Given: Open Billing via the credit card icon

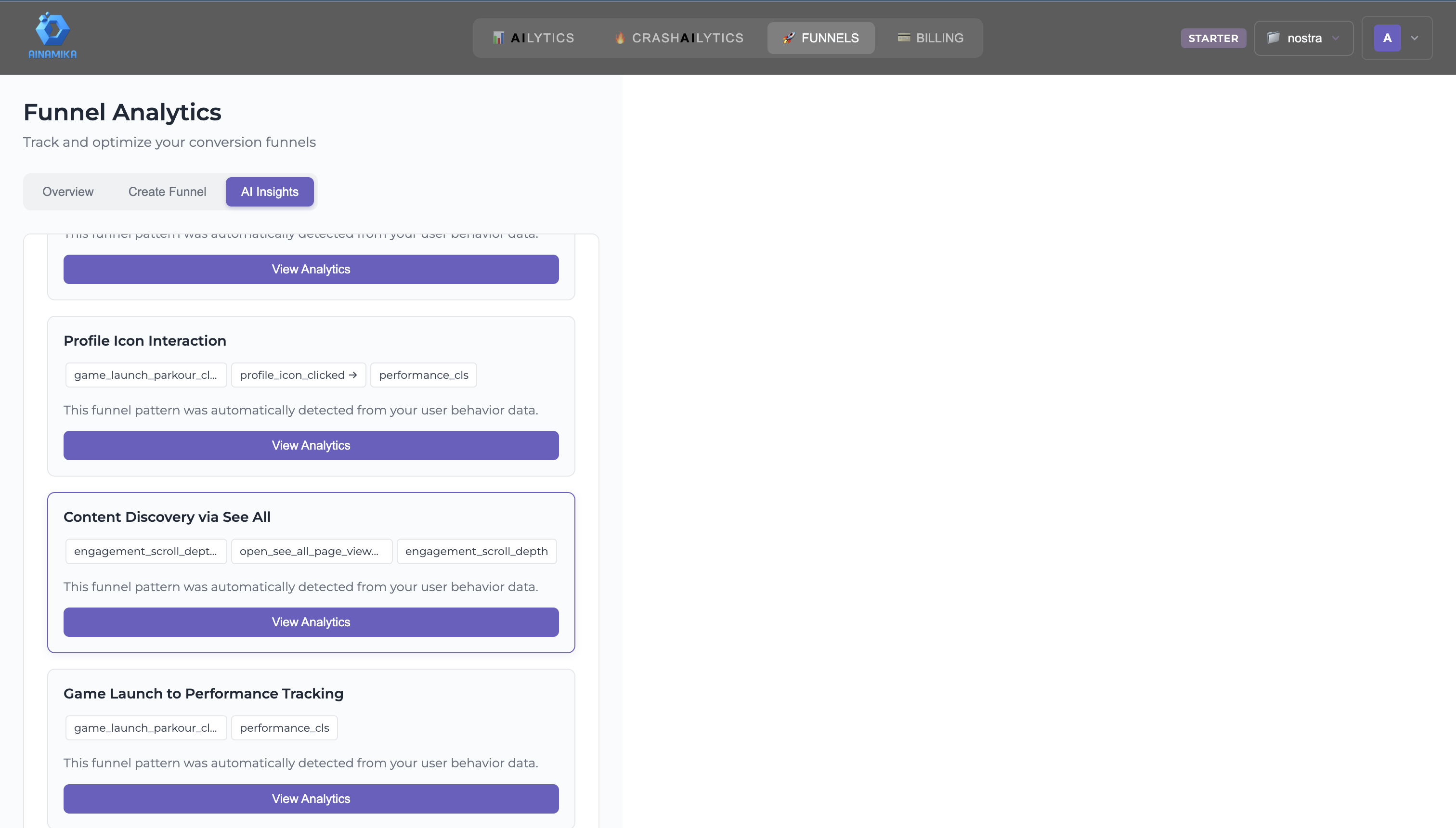Looking at the screenshot, I should point(903,38).
